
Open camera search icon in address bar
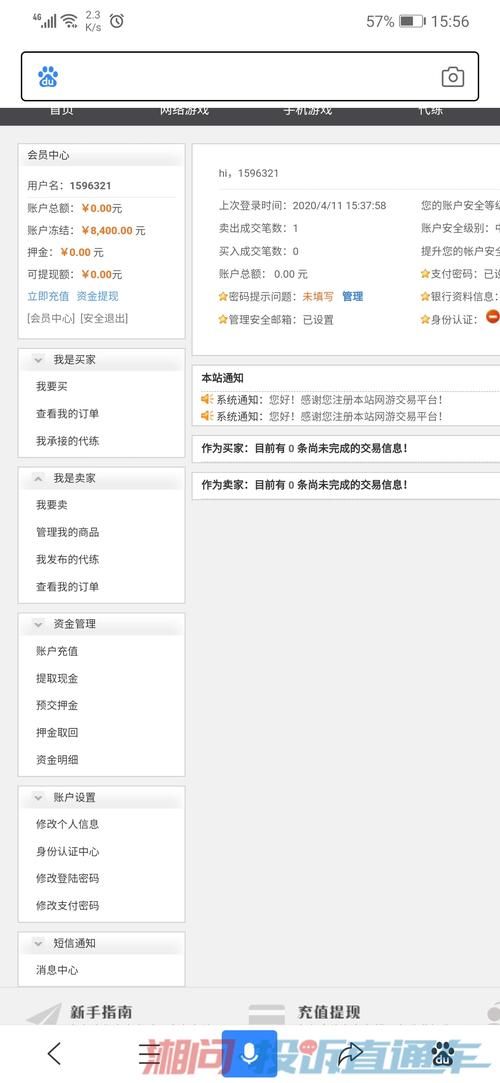pos(452,77)
